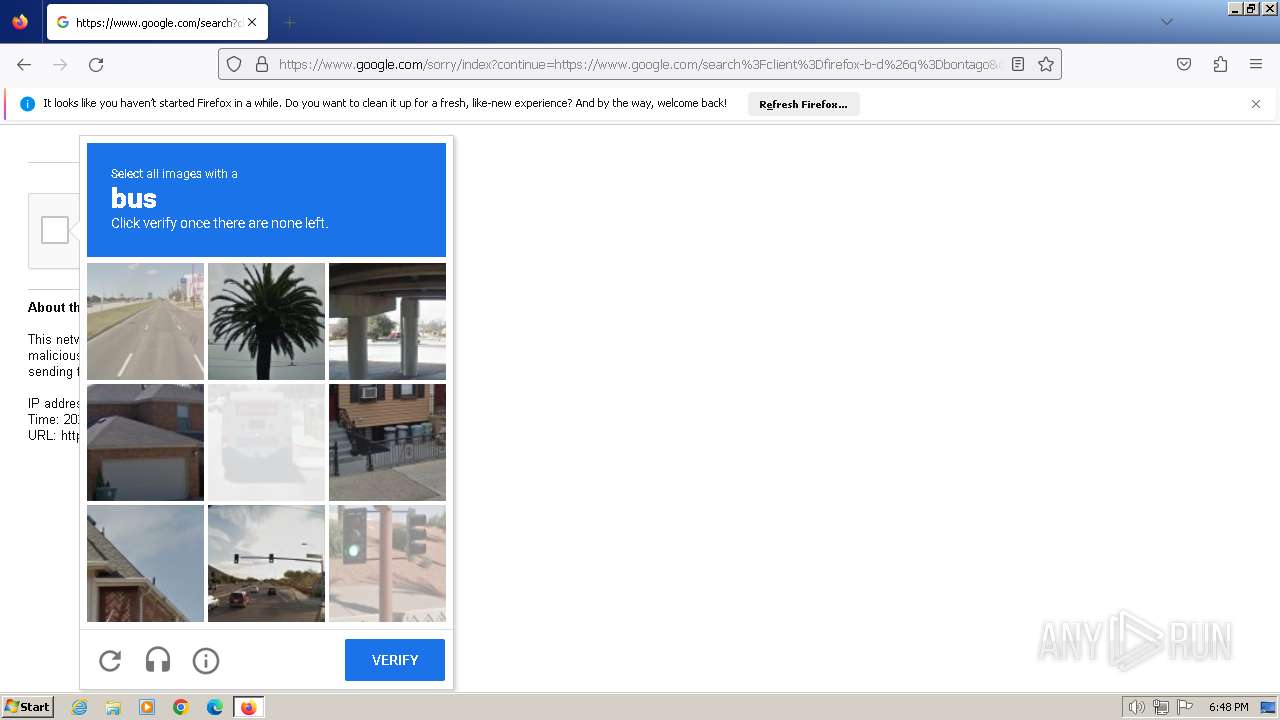
Task: Open the Extensions puzzle icon
Action: 1220,64
